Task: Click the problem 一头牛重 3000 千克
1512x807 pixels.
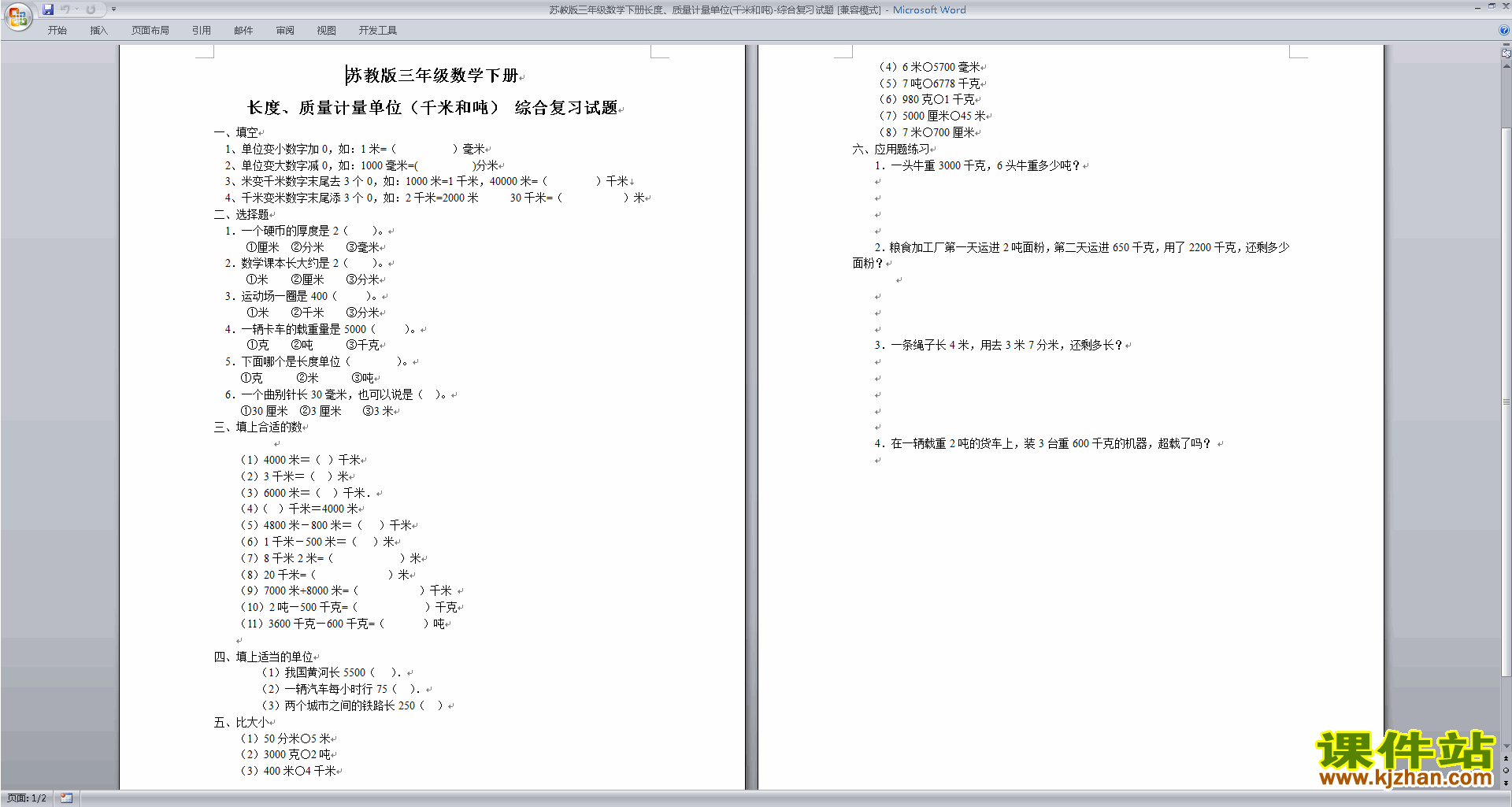Action: coord(977,165)
